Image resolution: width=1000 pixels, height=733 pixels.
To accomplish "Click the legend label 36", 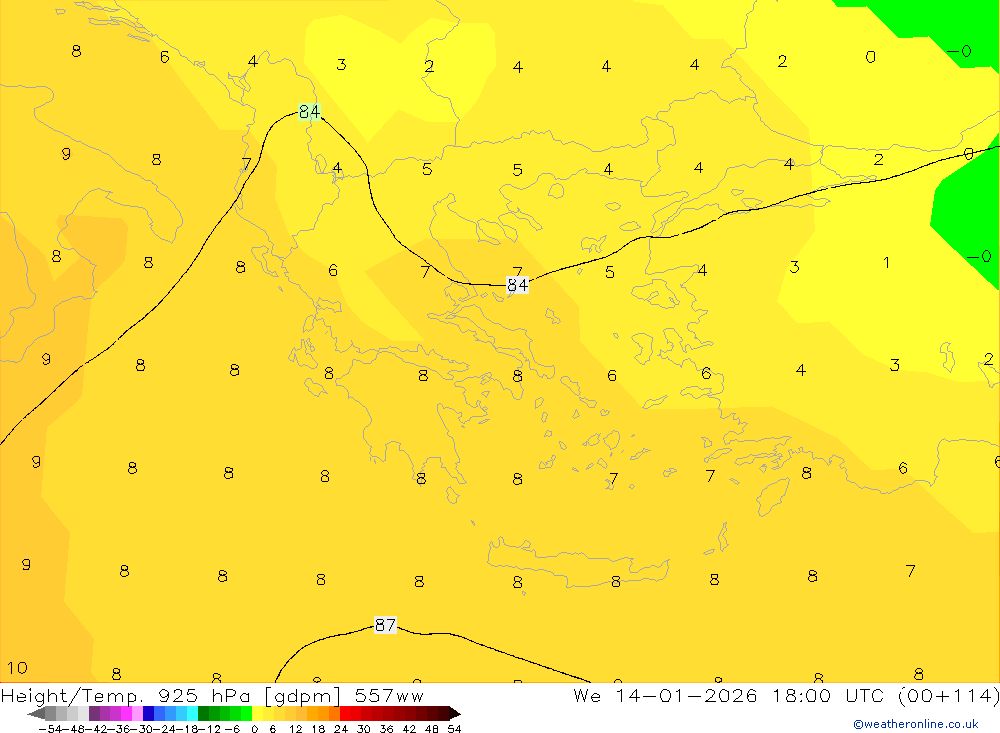I will 386,729.
